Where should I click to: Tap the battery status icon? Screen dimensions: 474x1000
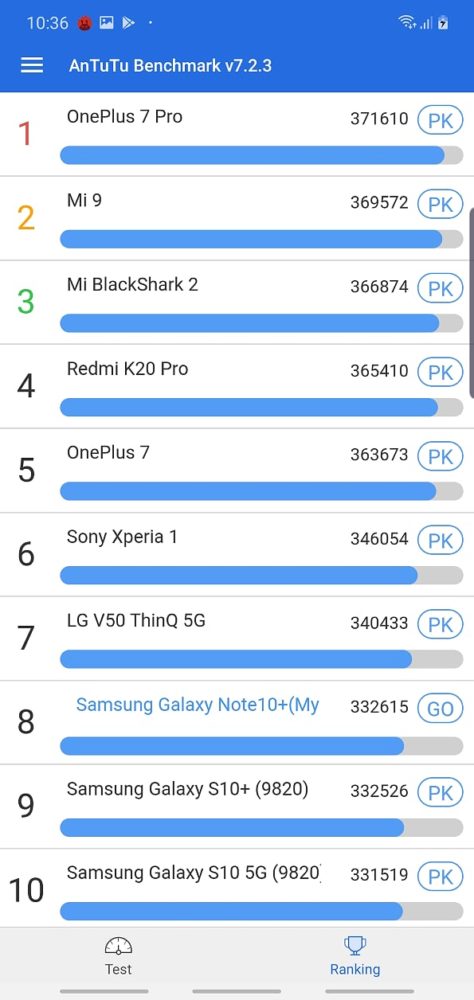(x=443, y=24)
